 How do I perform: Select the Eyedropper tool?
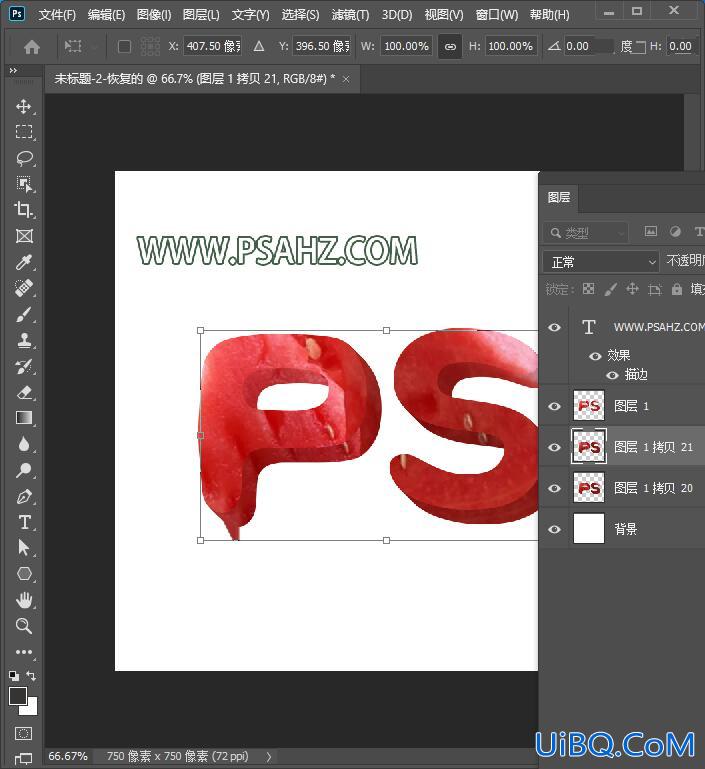pos(24,262)
